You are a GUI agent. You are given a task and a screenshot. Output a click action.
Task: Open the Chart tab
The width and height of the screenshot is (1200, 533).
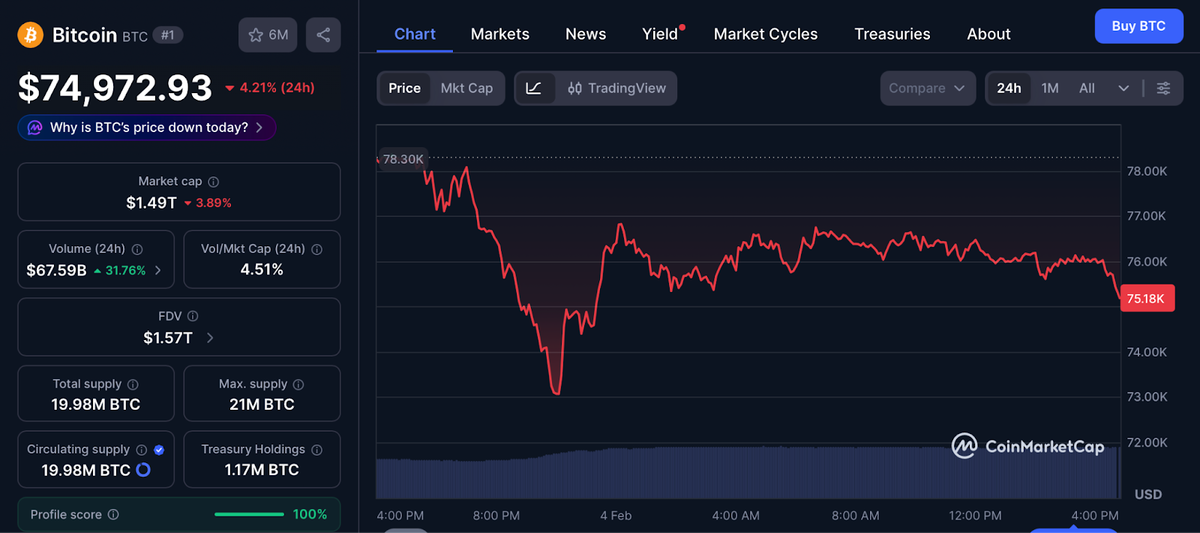click(415, 34)
